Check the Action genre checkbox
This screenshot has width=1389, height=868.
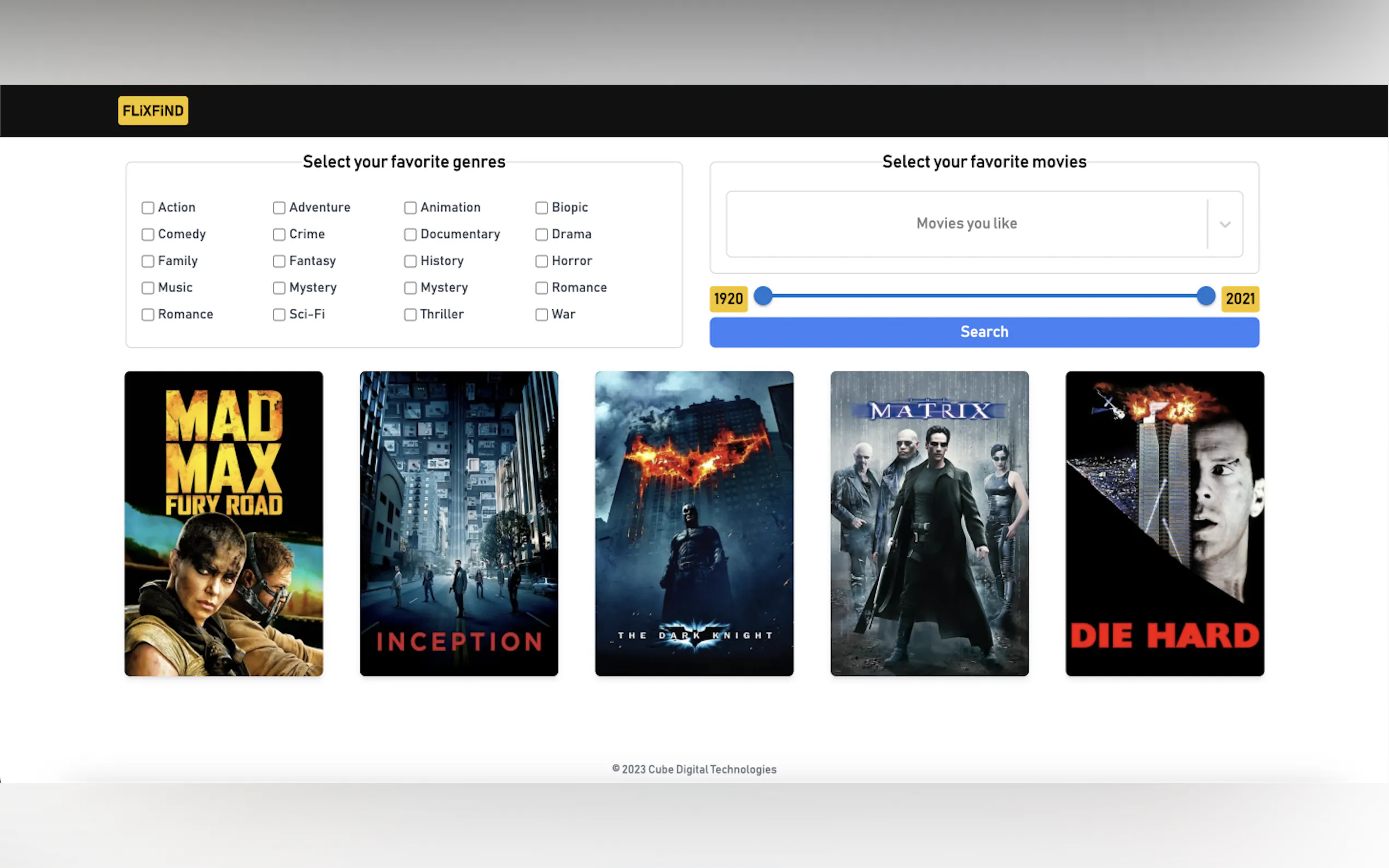click(x=148, y=208)
